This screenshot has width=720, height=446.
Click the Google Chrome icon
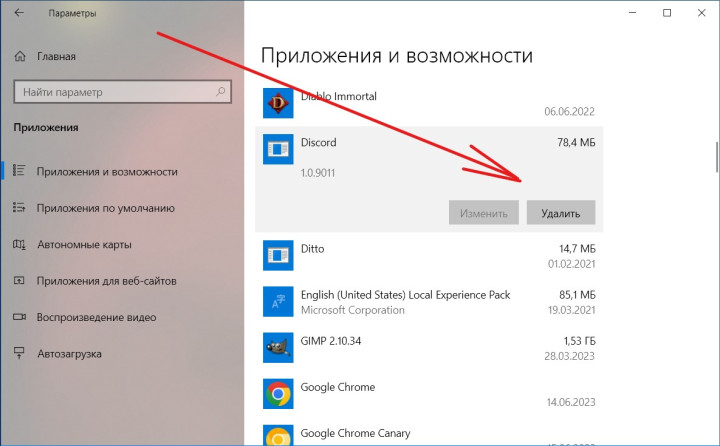(x=277, y=394)
